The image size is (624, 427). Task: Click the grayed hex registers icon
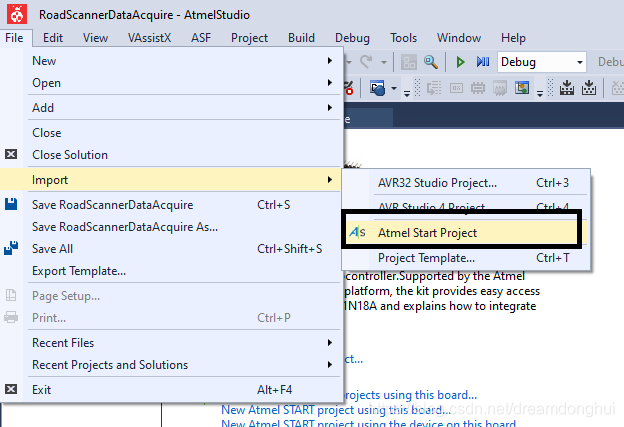pos(456,88)
